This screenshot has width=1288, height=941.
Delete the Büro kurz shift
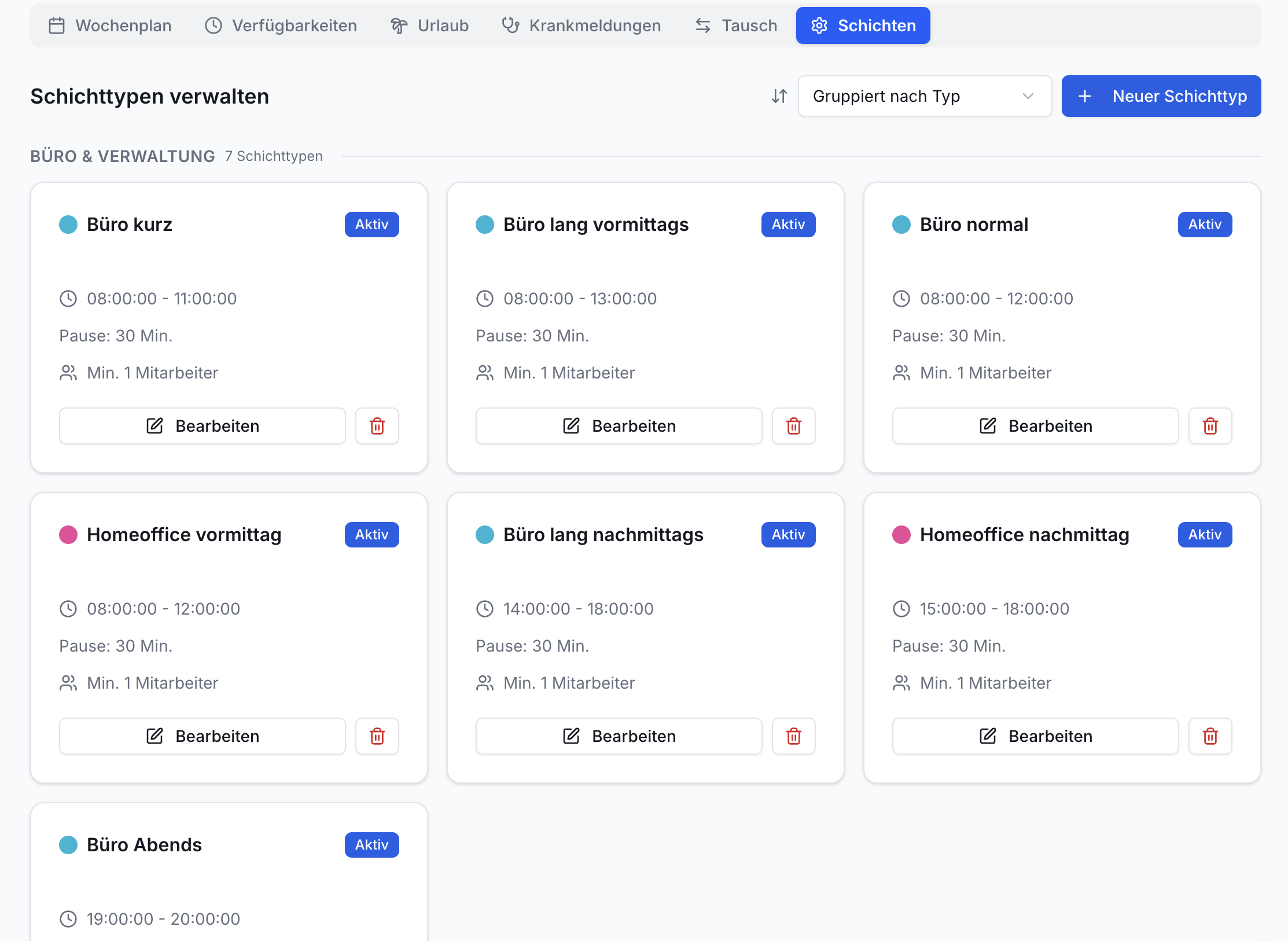377,426
